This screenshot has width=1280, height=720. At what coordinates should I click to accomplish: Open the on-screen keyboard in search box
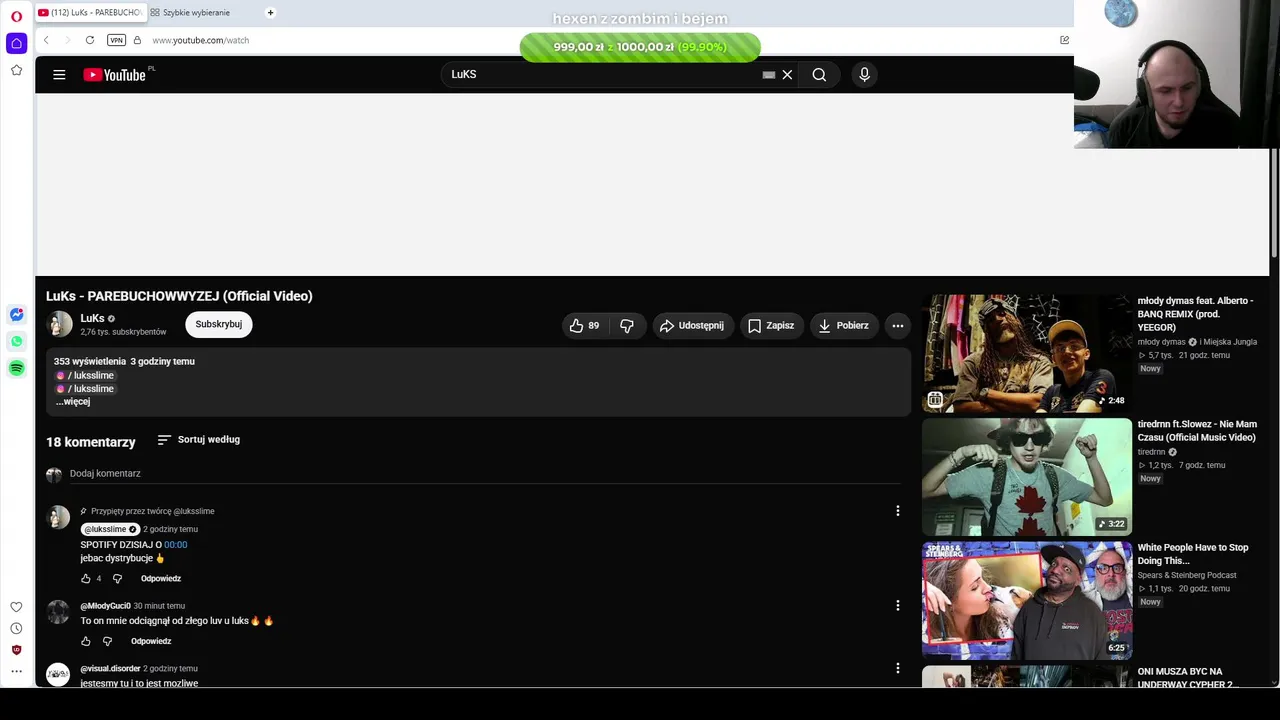click(768, 74)
